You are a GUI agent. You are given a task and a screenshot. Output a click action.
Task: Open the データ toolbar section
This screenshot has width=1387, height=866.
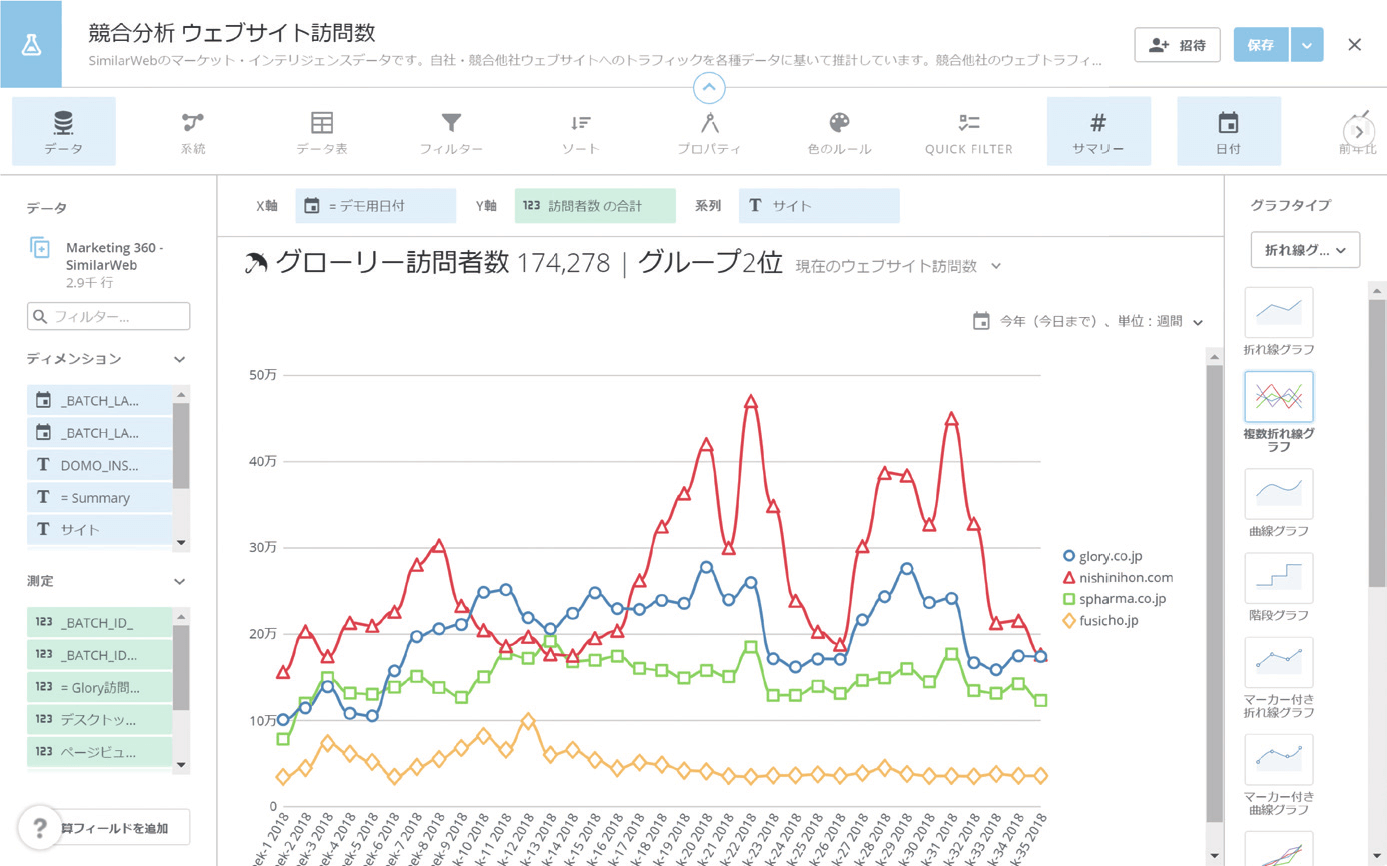[x=64, y=131]
